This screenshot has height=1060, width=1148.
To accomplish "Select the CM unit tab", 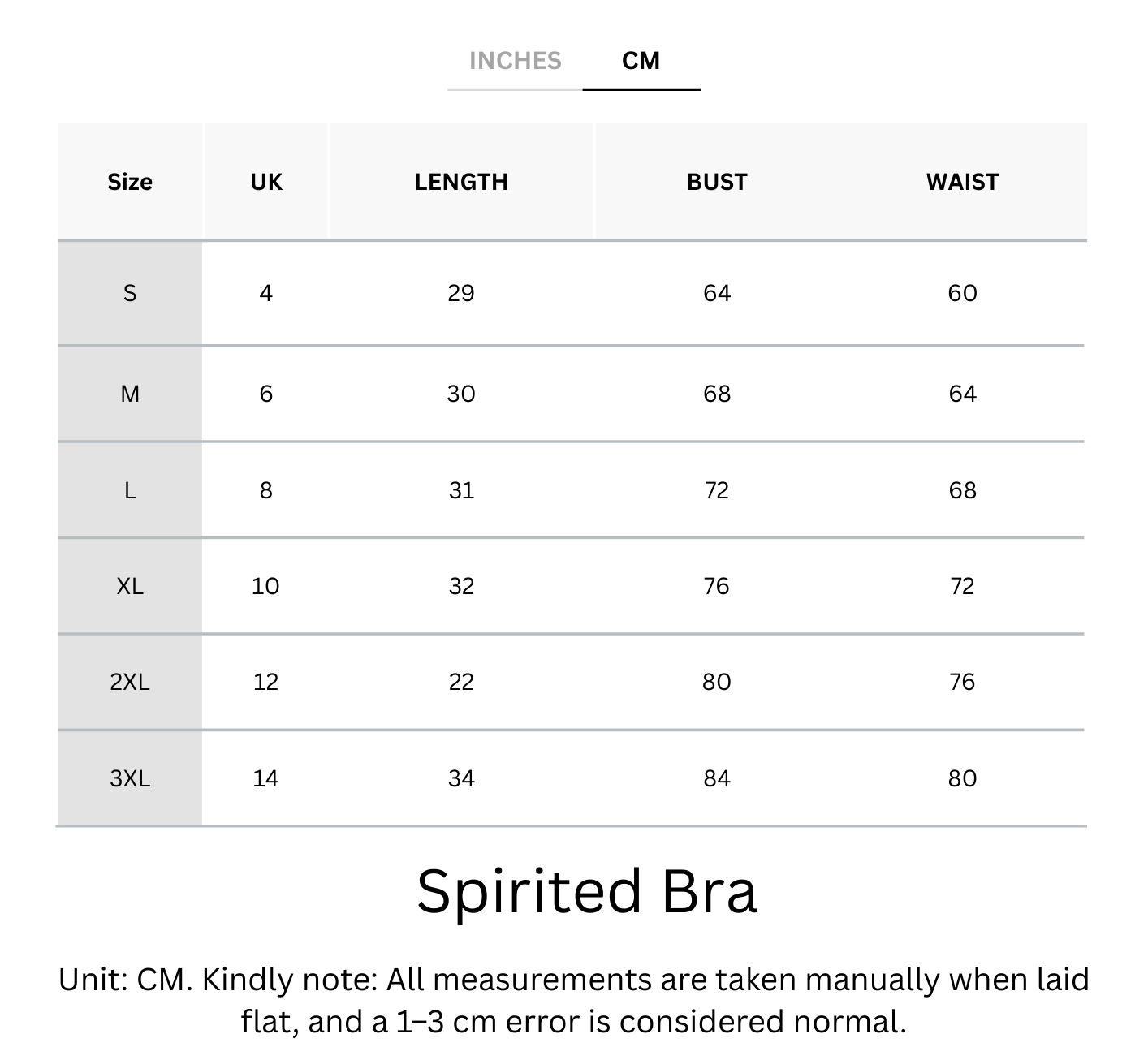I will click(x=641, y=61).
